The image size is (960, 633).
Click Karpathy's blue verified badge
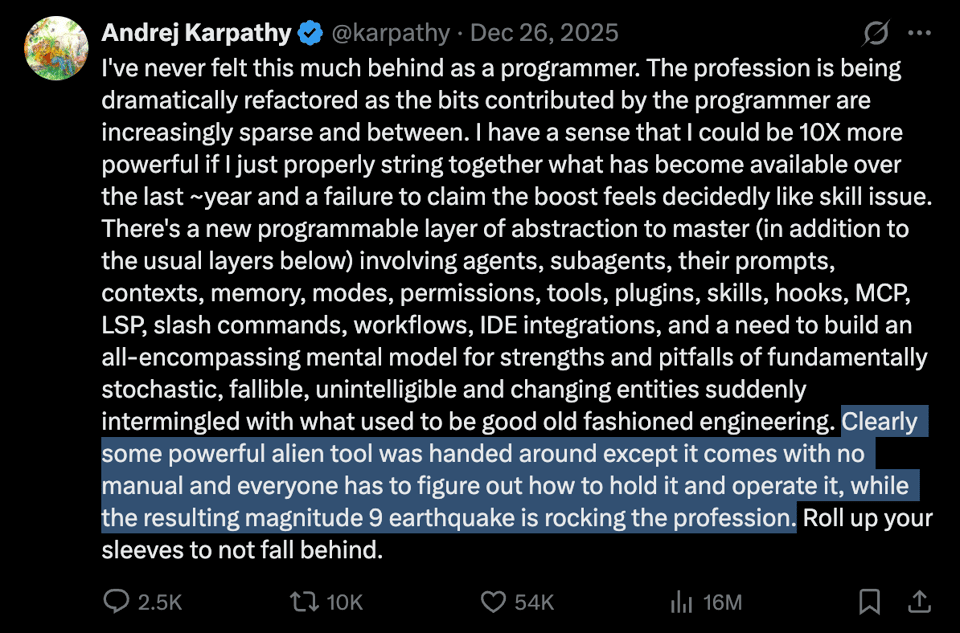coord(308,32)
